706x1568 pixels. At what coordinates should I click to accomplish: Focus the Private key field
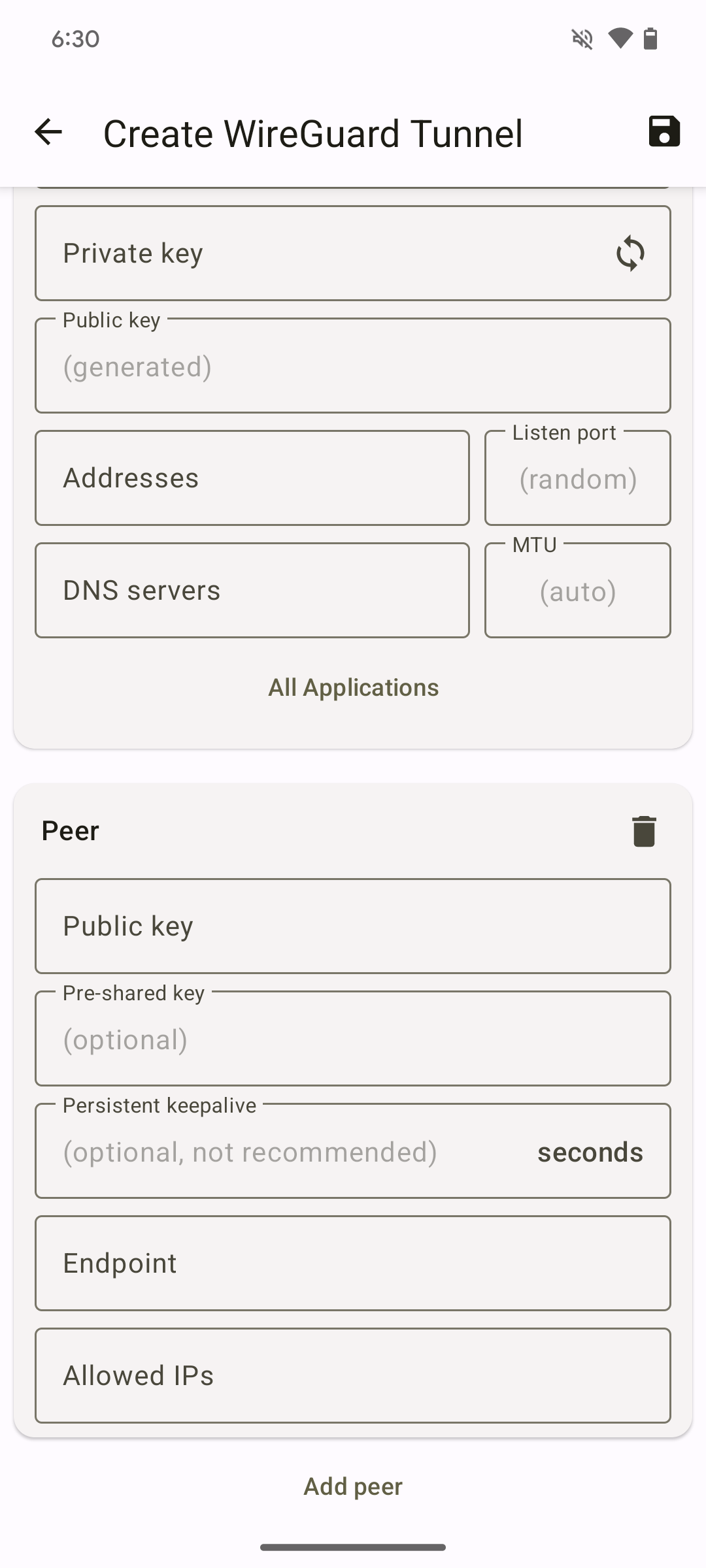click(x=353, y=253)
